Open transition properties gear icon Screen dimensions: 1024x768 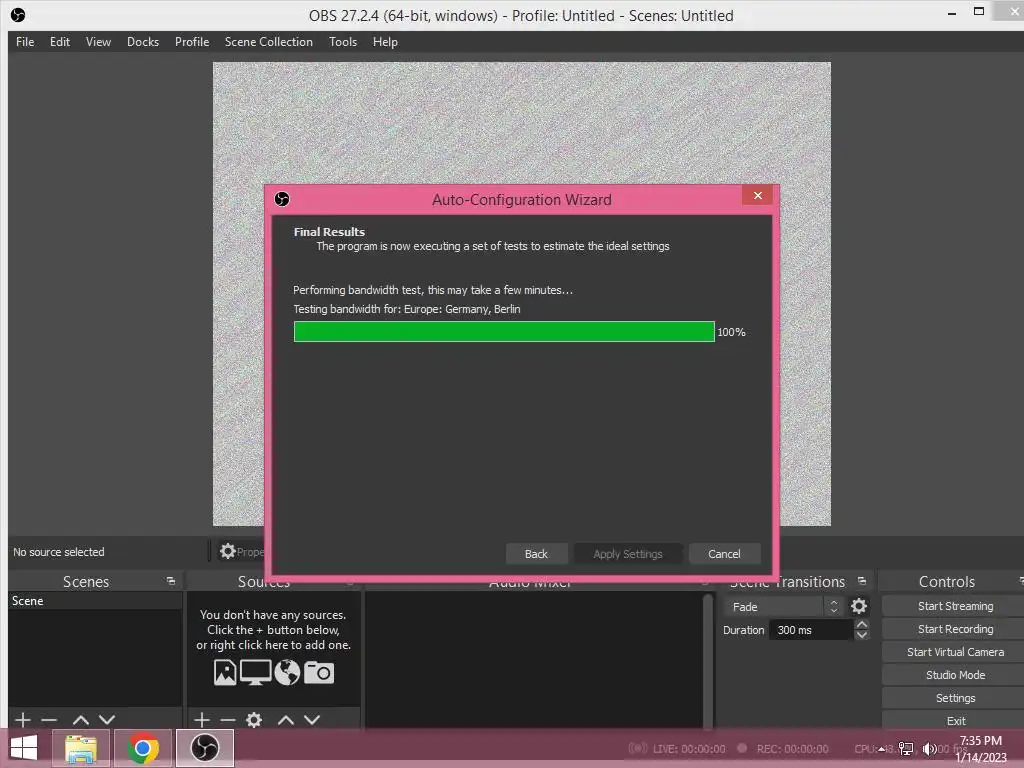click(x=859, y=607)
